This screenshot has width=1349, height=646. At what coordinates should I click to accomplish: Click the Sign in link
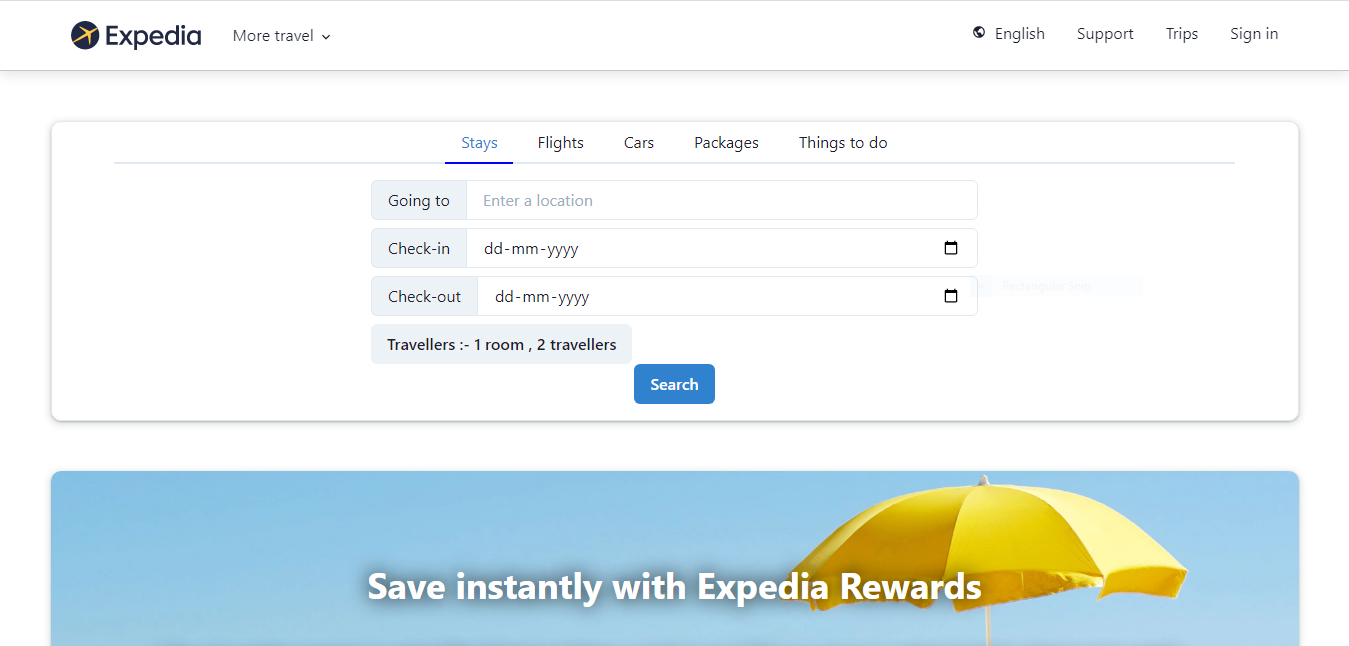pos(1254,34)
